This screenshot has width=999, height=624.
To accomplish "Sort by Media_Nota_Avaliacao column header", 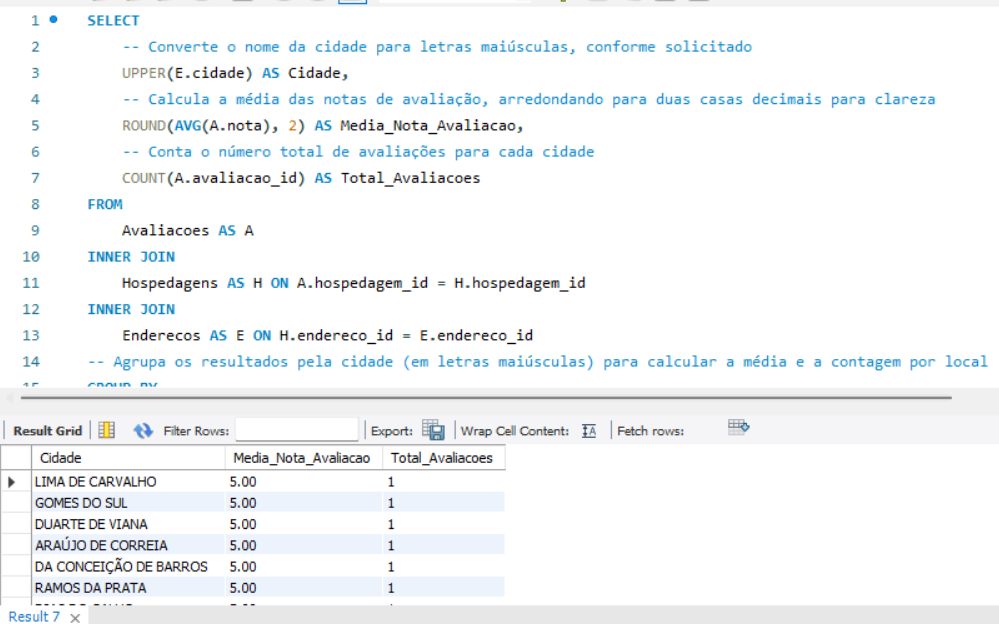I will pos(303,458).
